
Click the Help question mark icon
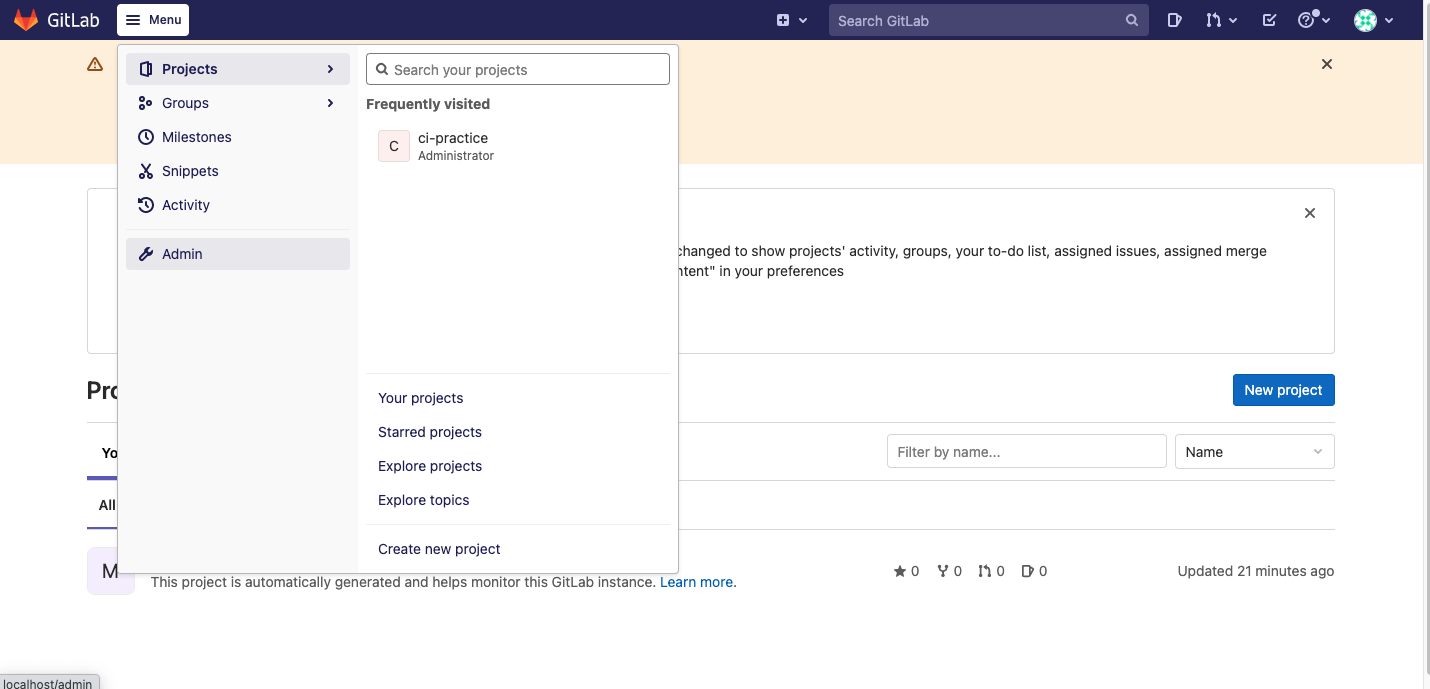[1307, 20]
